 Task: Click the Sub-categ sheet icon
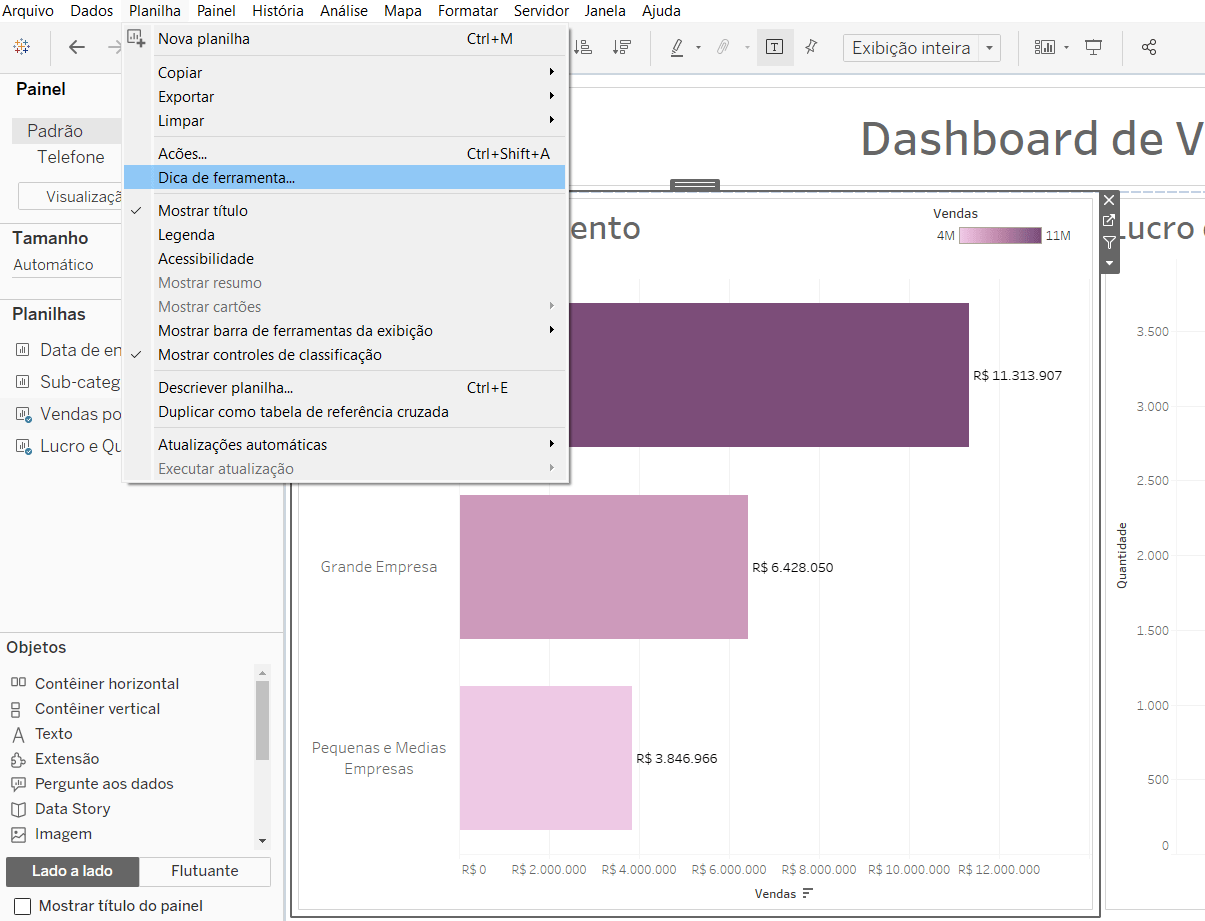coord(23,382)
